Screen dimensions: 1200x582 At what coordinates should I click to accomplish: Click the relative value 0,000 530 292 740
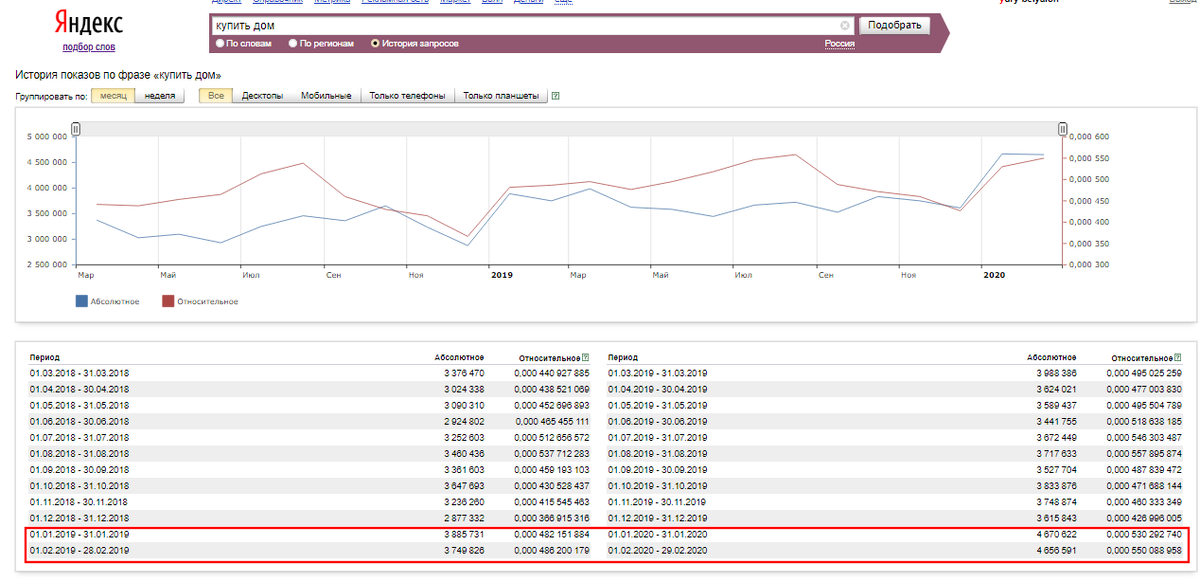1144,534
